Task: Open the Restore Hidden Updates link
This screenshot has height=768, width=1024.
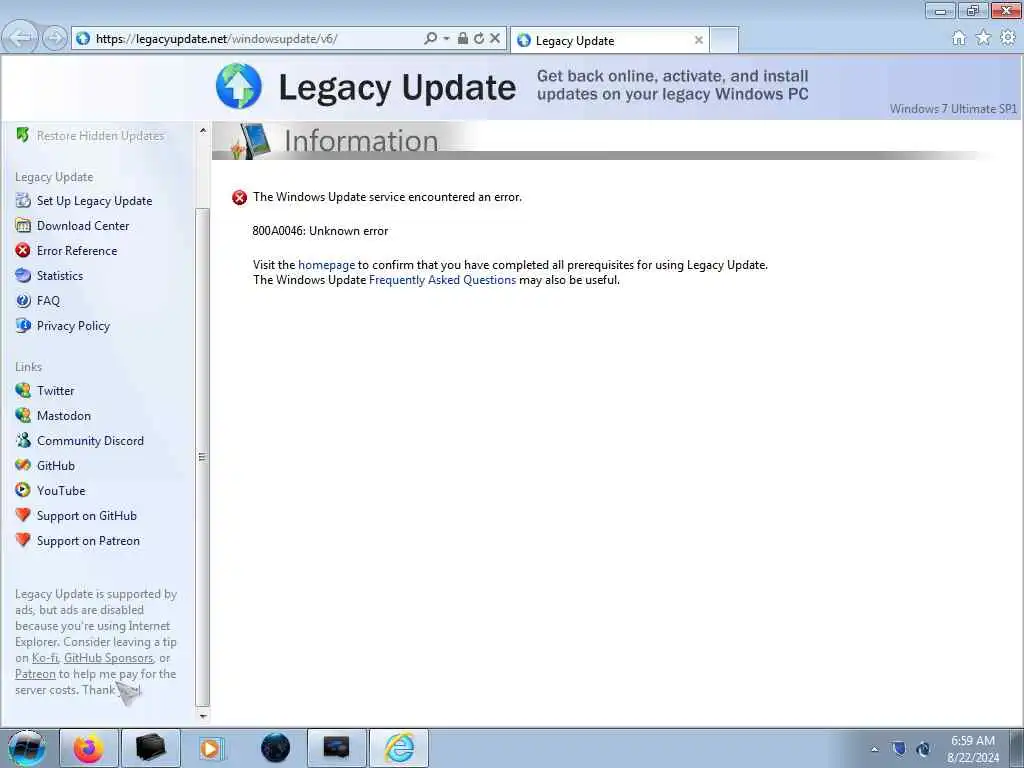Action: point(101,135)
